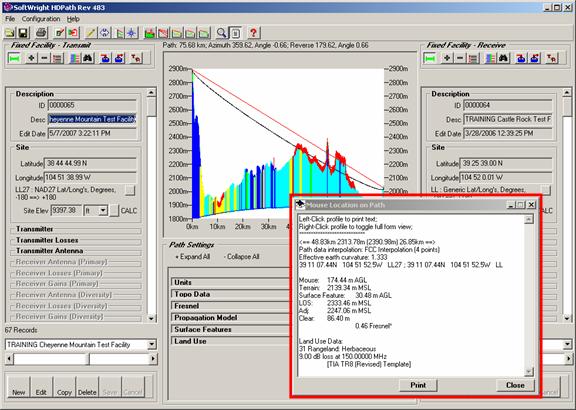Open the File menu
Image resolution: width=576 pixels, height=410 pixels.
click(10, 19)
